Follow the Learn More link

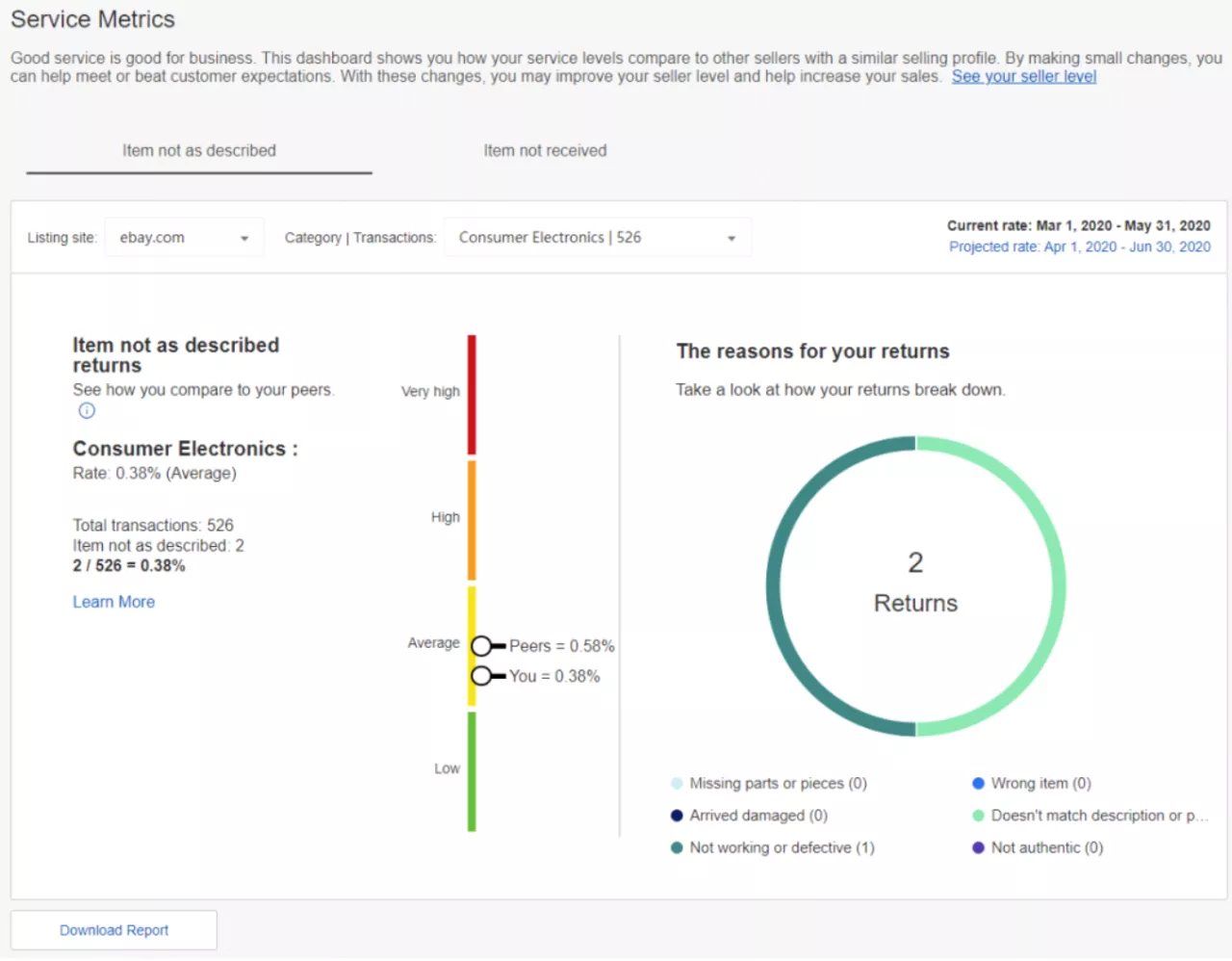click(114, 602)
